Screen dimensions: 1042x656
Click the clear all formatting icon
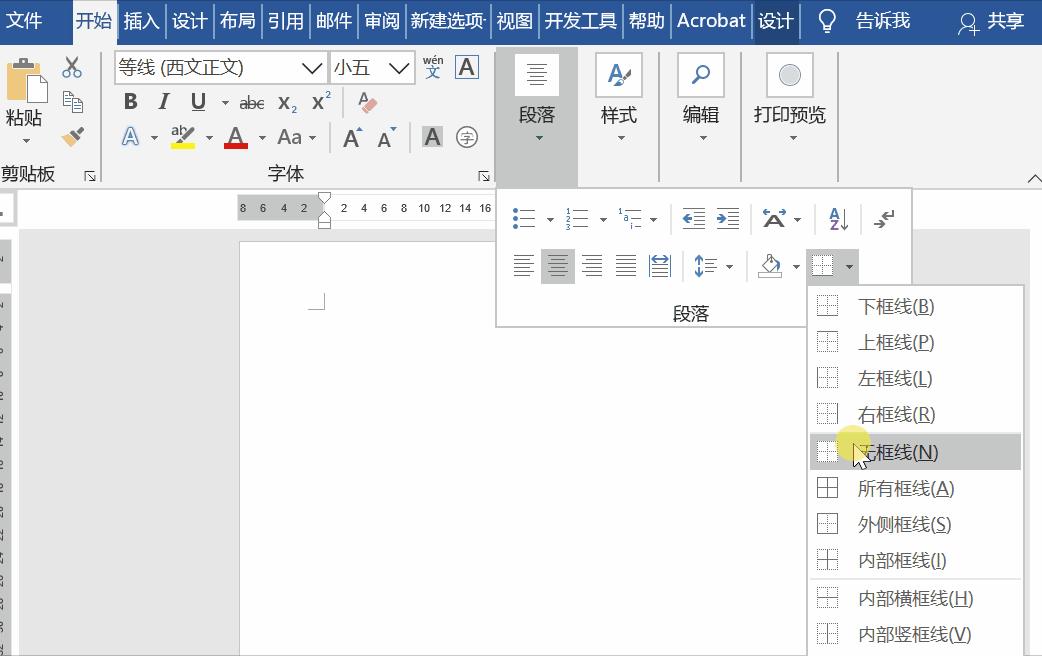click(x=365, y=101)
